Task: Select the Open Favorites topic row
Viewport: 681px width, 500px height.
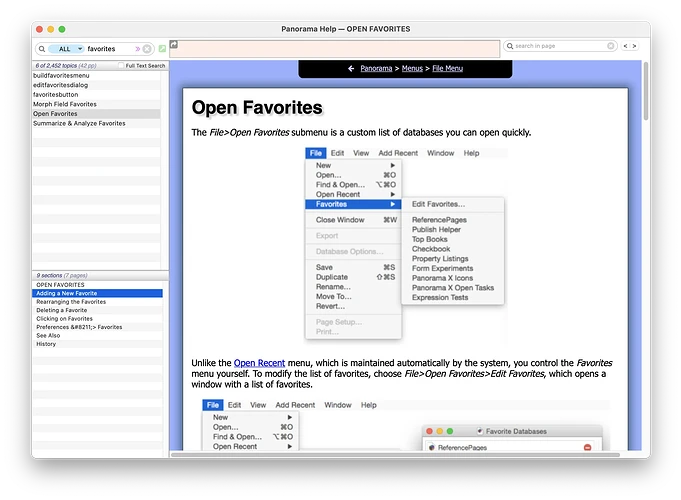Action: click(x=96, y=113)
